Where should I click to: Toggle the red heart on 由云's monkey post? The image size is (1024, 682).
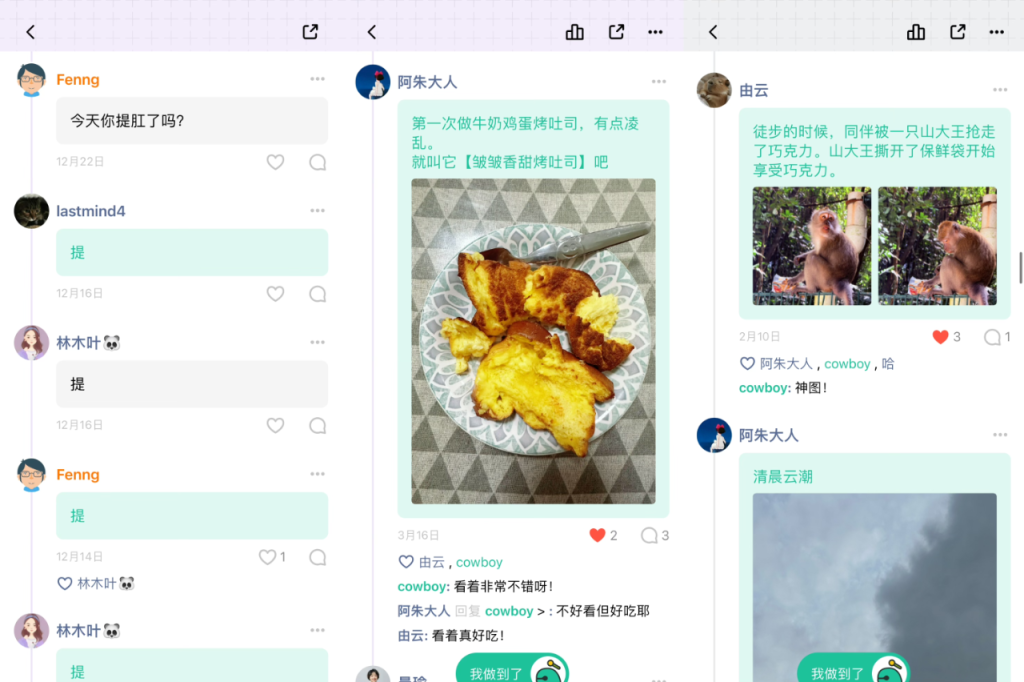(x=940, y=337)
